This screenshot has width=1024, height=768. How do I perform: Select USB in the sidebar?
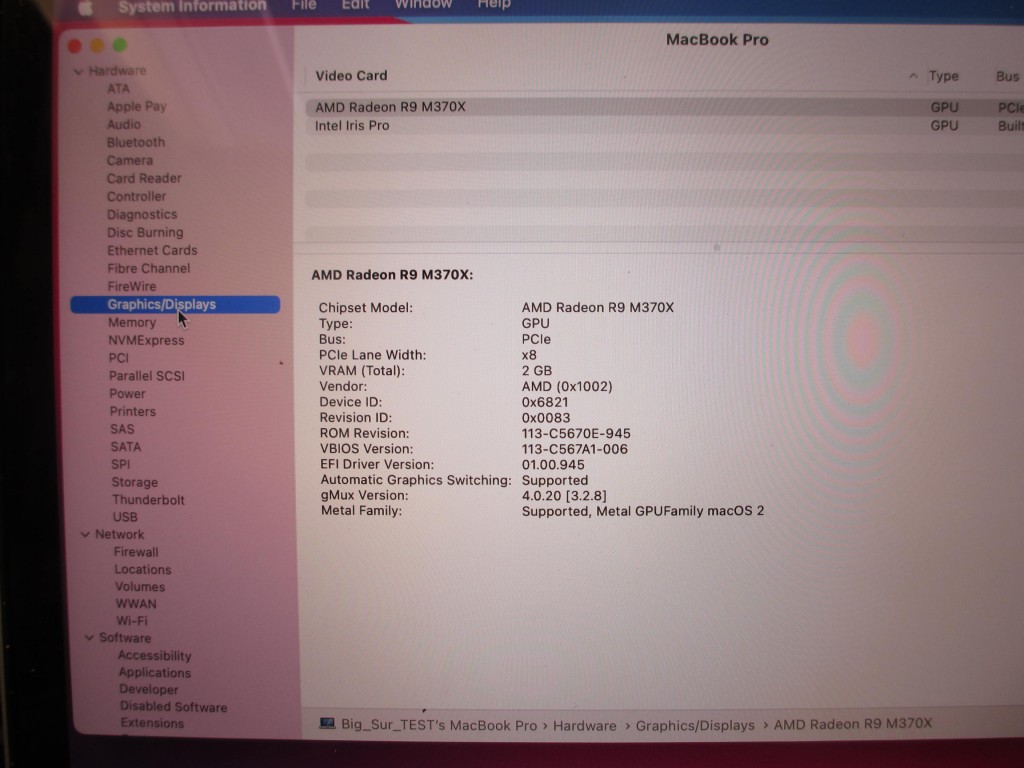[x=125, y=517]
